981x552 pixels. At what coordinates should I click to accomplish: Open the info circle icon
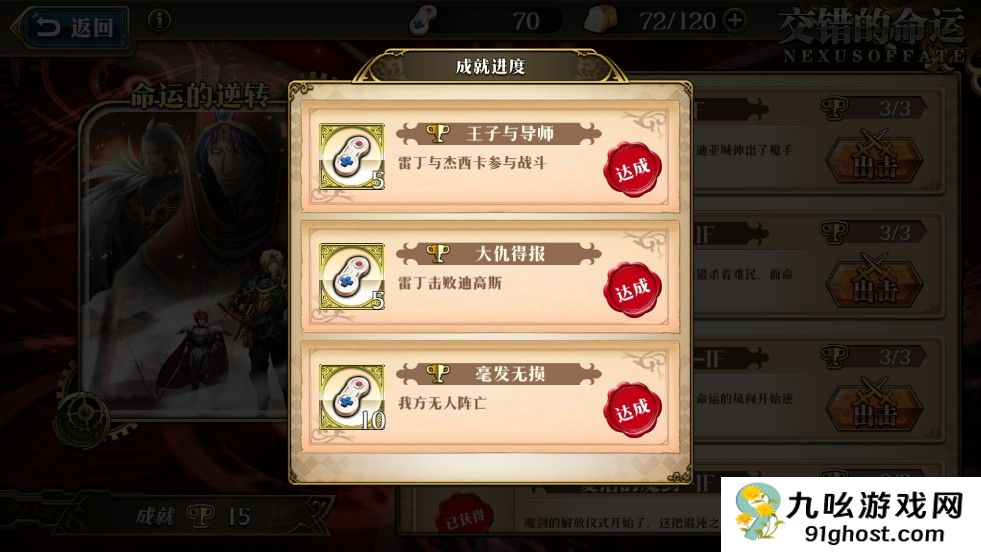pos(160,21)
